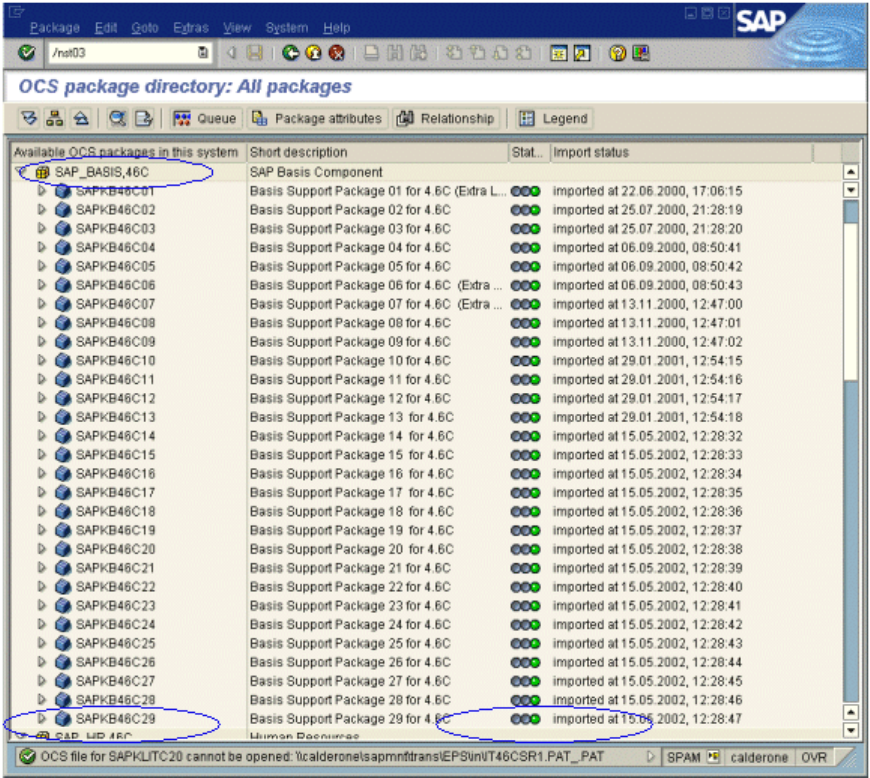The image size is (870, 778).
Task: Click the Import status column header
Action: click(x=681, y=152)
